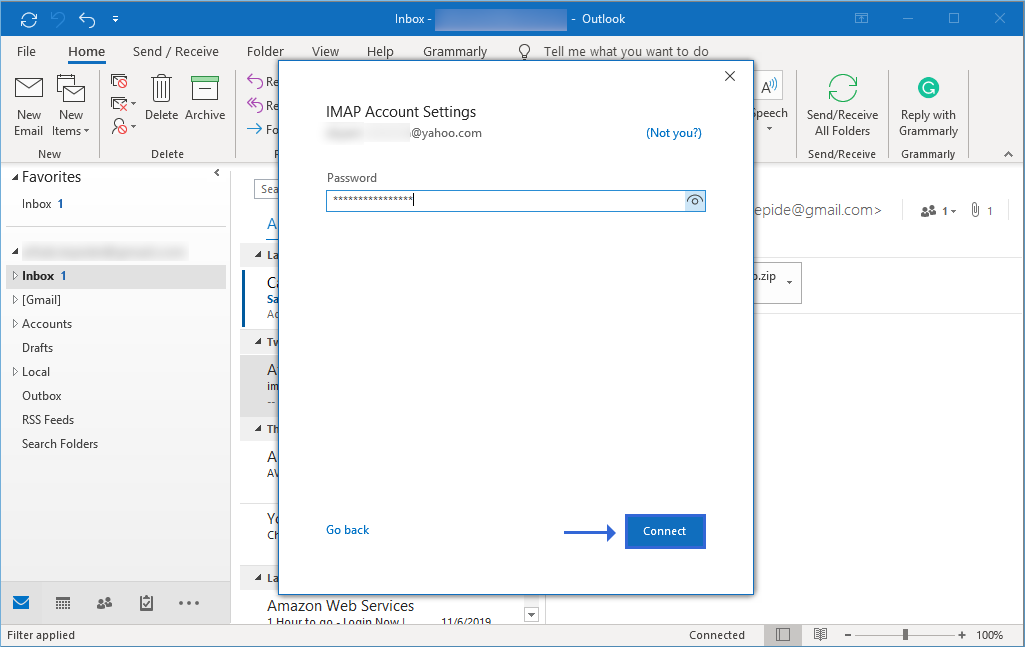Open the View tab
Image resolution: width=1025 pixels, height=647 pixels.
(x=325, y=52)
